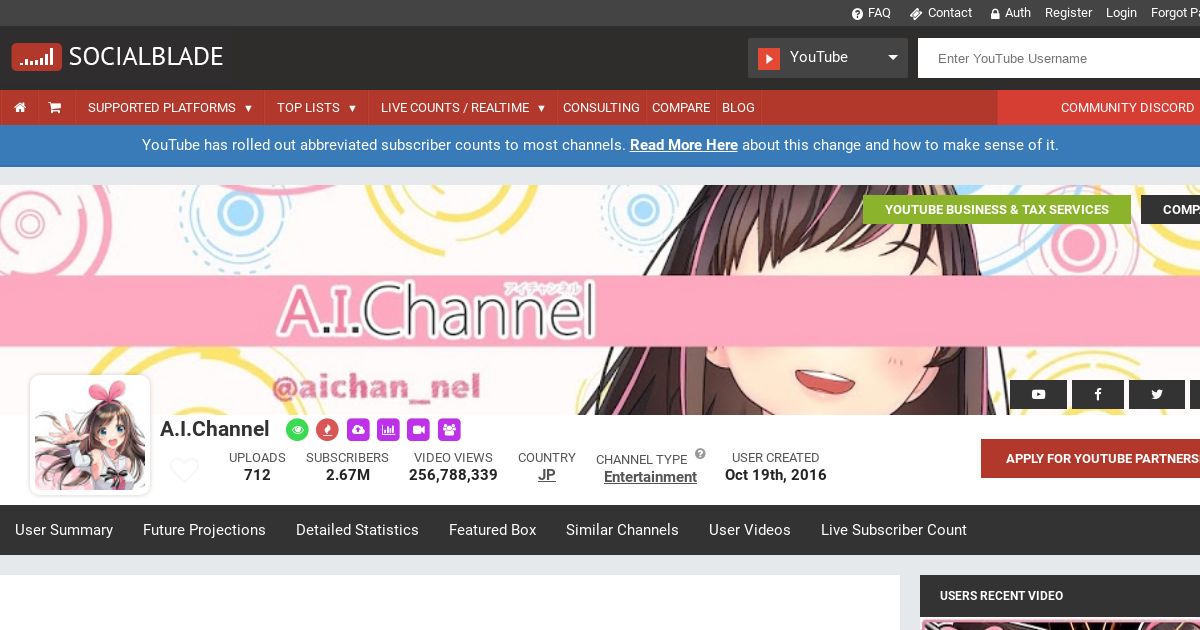The height and width of the screenshot is (630, 1200).
Task: Open the channel's YouTube page icon button
Action: click(x=1038, y=394)
